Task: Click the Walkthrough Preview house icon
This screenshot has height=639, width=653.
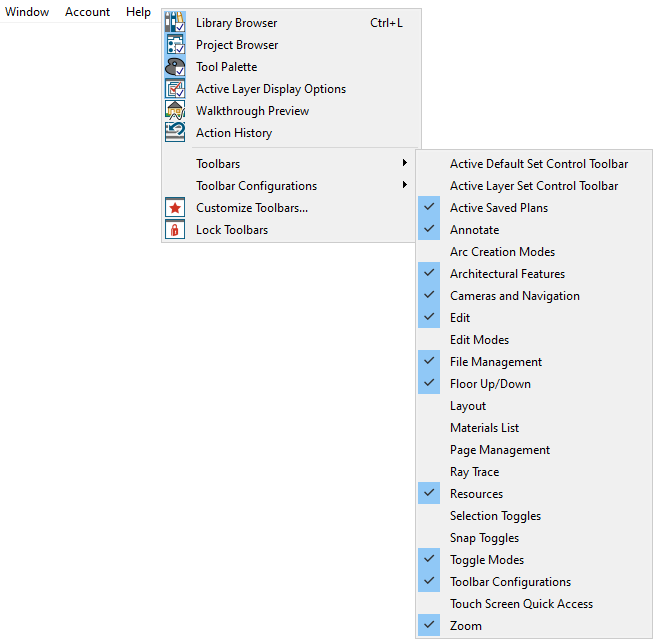Action: point(175,111)
